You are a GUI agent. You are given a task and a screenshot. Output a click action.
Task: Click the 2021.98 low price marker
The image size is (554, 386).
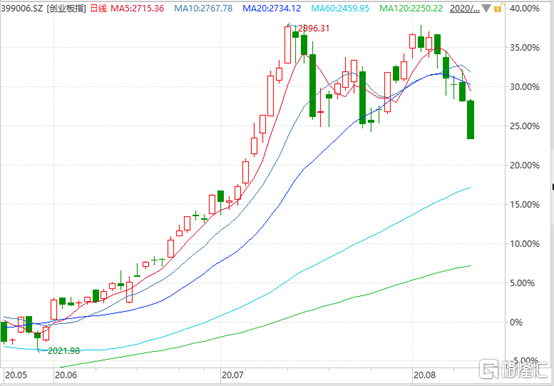(x=64, y=351)
